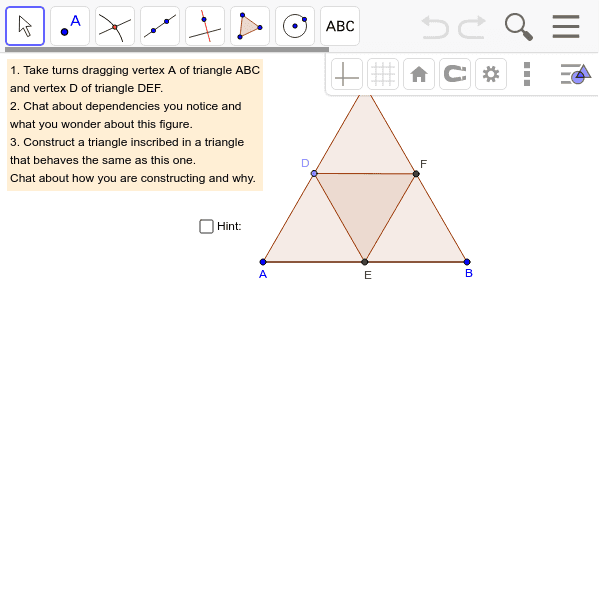Screen dimensions: 600x600
Task: Click the toolbar horizontal scrollbar
Action: [x=167, y=49]
